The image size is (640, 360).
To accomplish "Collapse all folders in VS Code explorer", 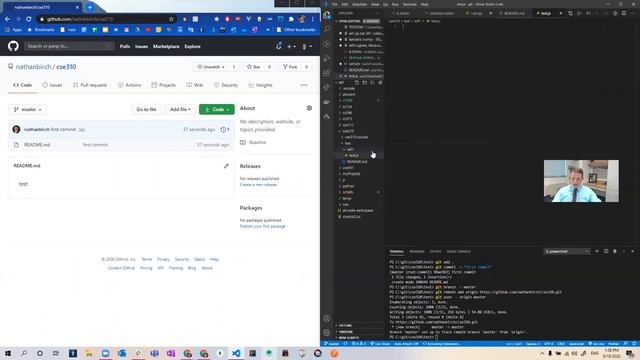I will (x=380, y=82).
